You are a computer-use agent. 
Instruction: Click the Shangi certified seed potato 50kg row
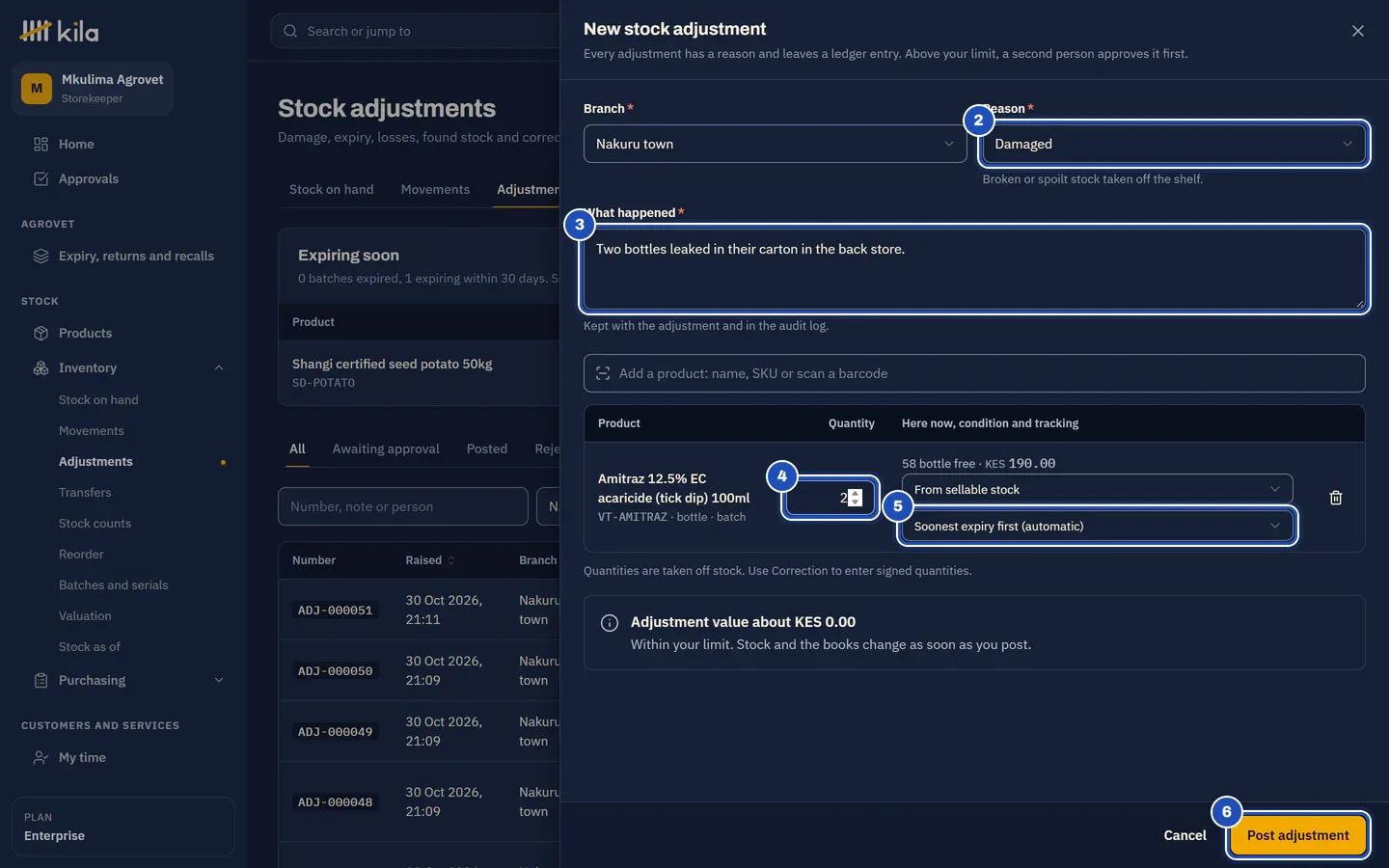click(420, 373)
